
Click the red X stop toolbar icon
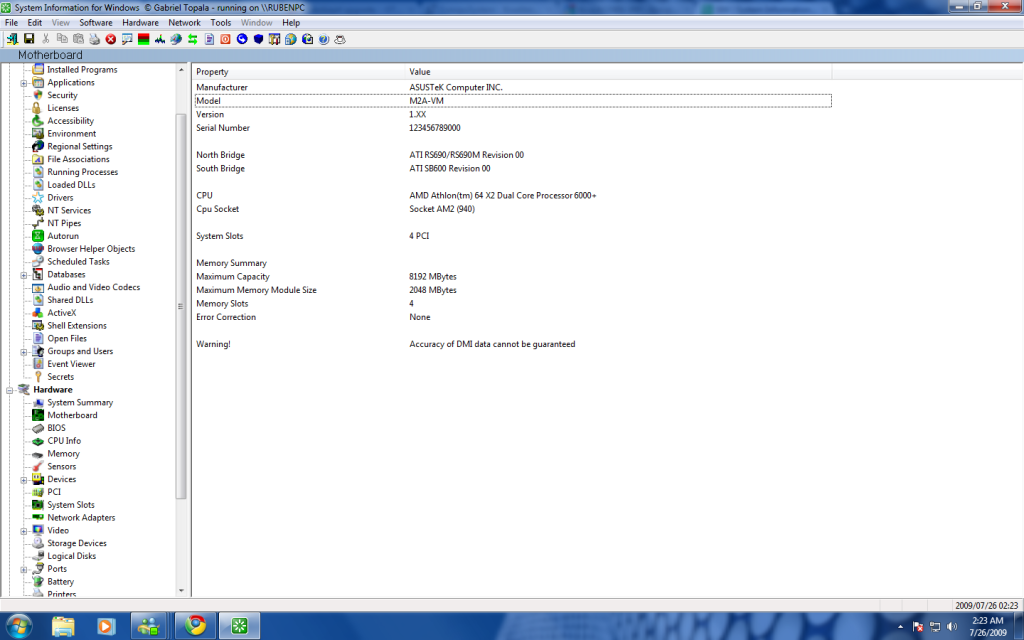[111, 39]
